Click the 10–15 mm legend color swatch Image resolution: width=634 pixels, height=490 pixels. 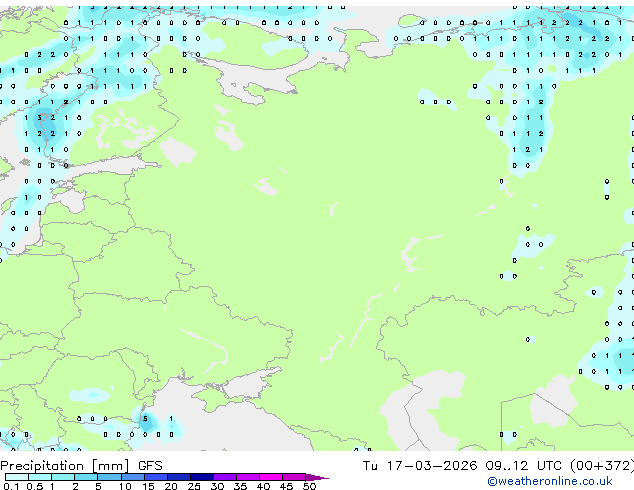point(132,477)
